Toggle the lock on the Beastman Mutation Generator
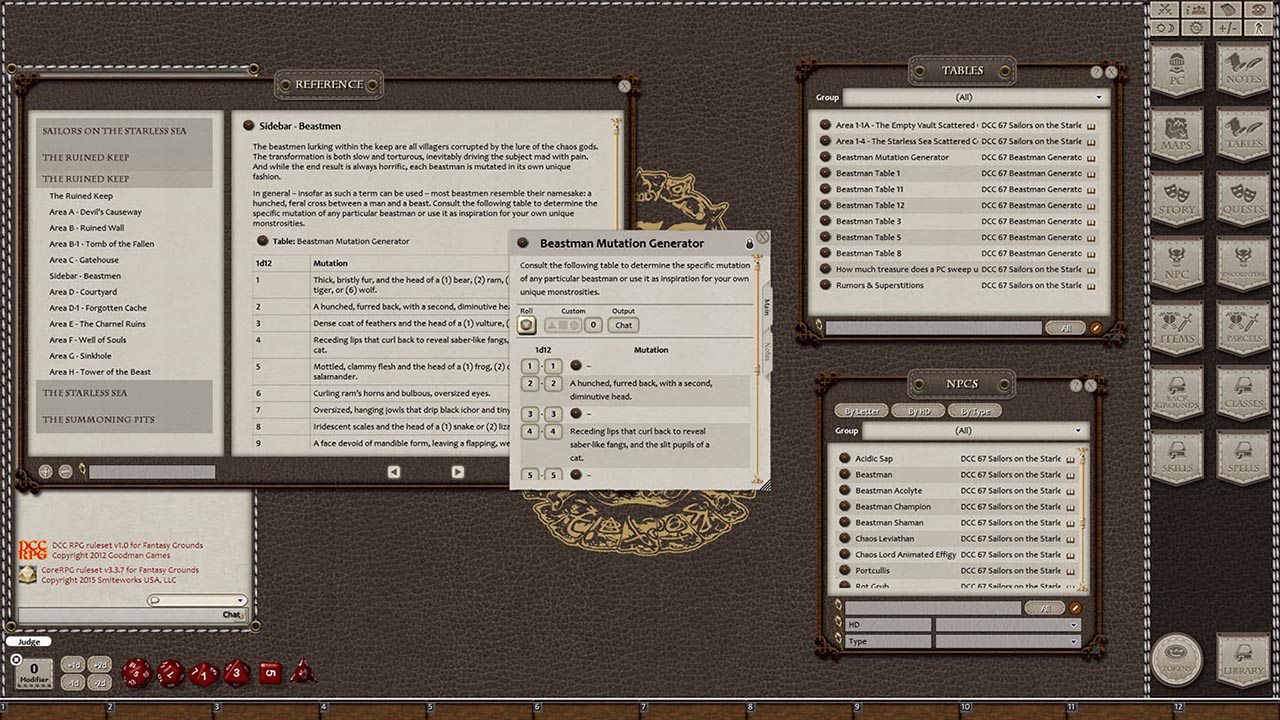The width and height of the screenshot is (1280, 720). point(749,243)
